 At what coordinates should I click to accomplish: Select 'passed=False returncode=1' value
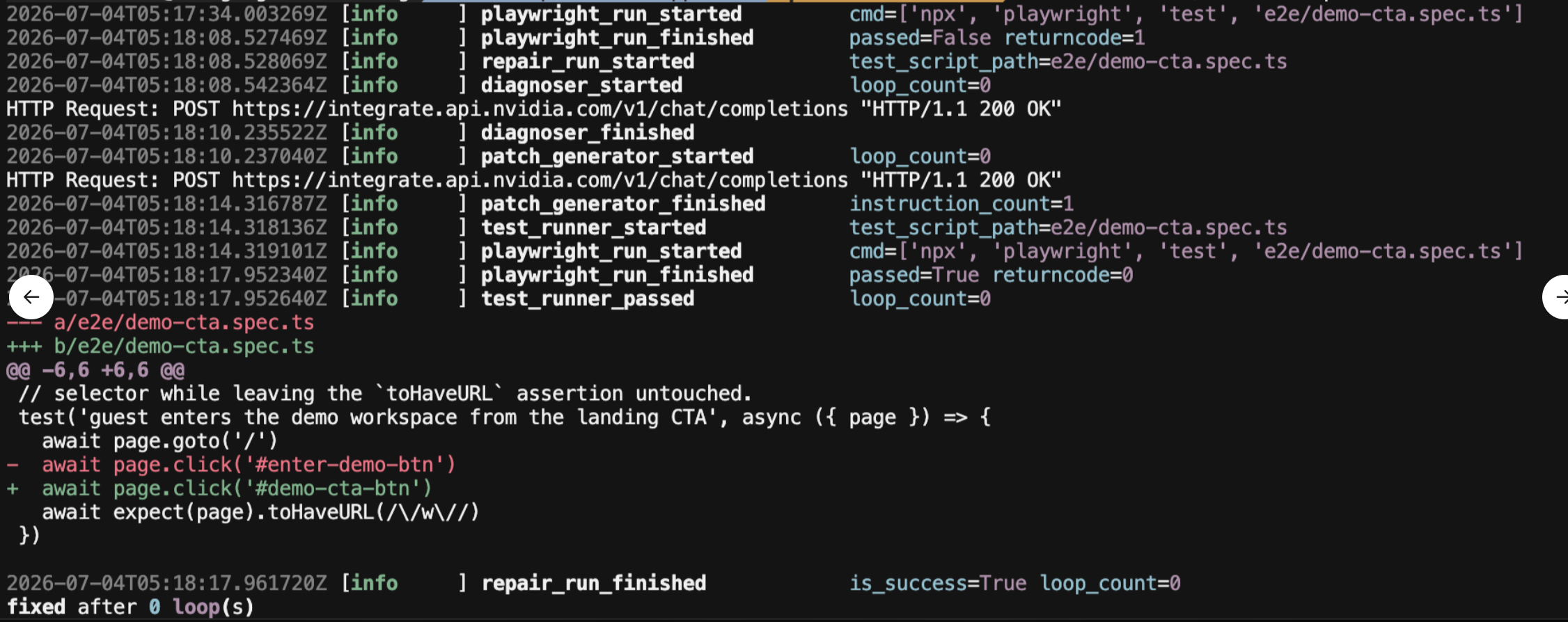pyautogui.click(x=997, y=38)
